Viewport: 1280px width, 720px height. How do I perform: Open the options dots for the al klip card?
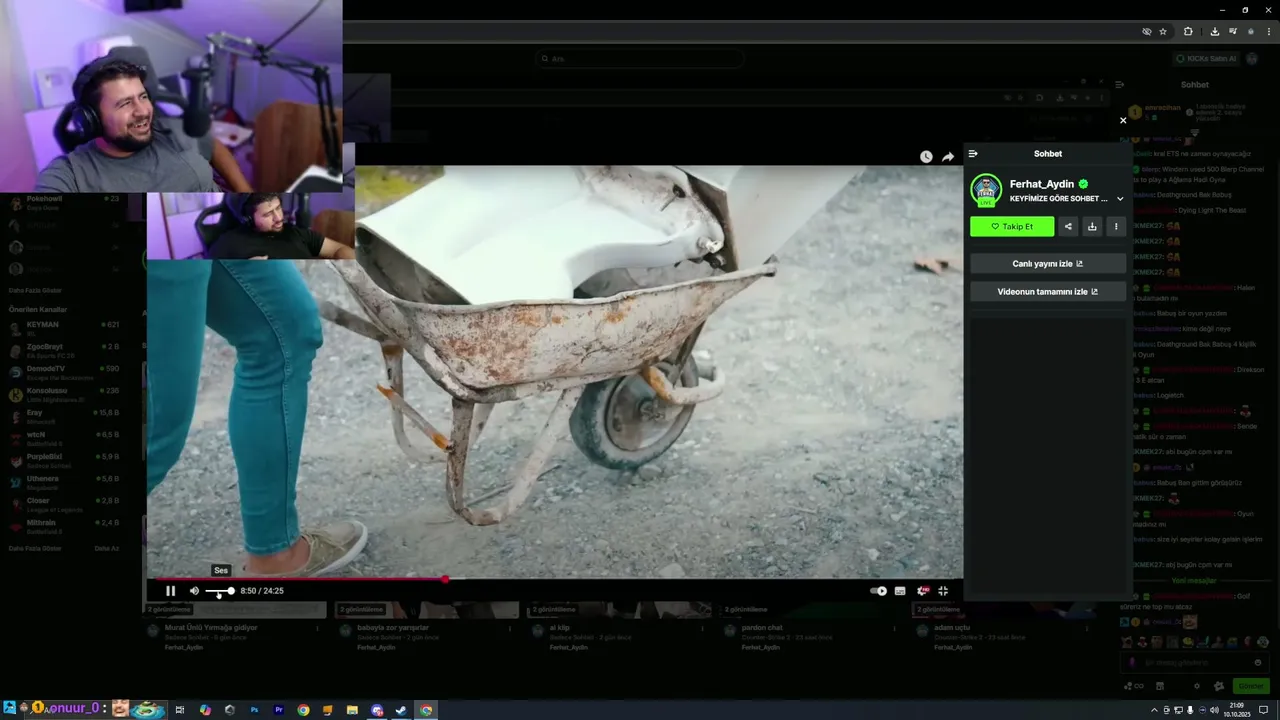click(703, 629)
